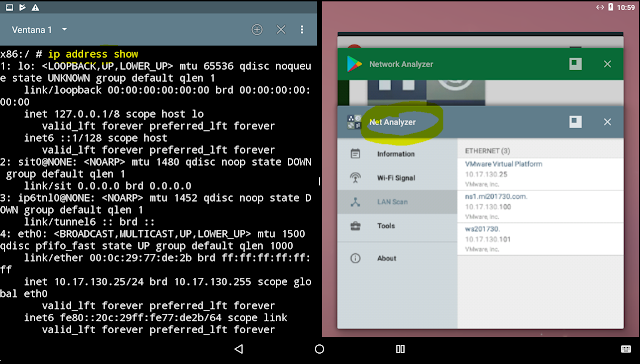
Task: Open the Information menu item
Action: (397, 154)
